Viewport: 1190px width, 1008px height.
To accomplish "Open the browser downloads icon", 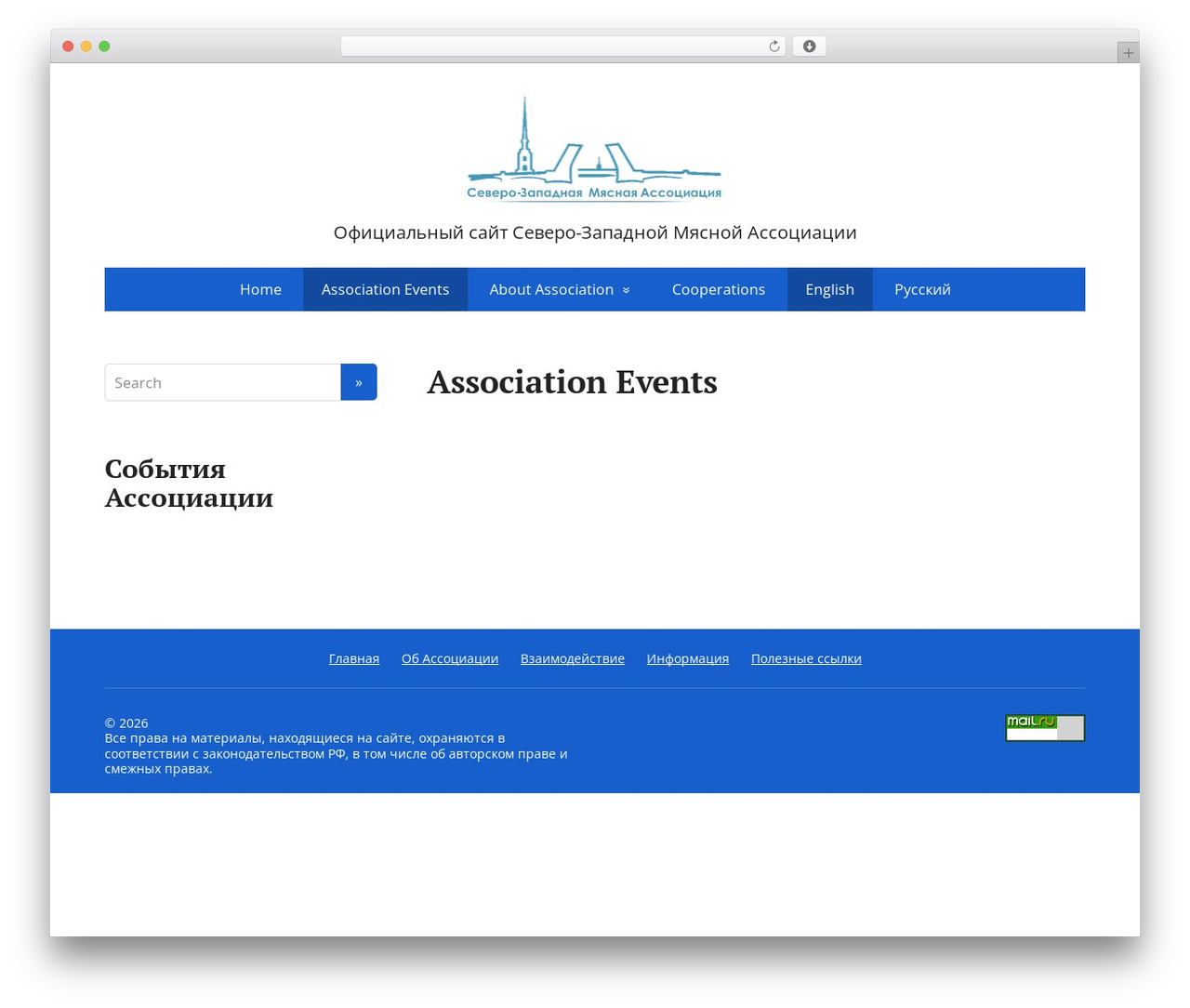I will [809, 46].
